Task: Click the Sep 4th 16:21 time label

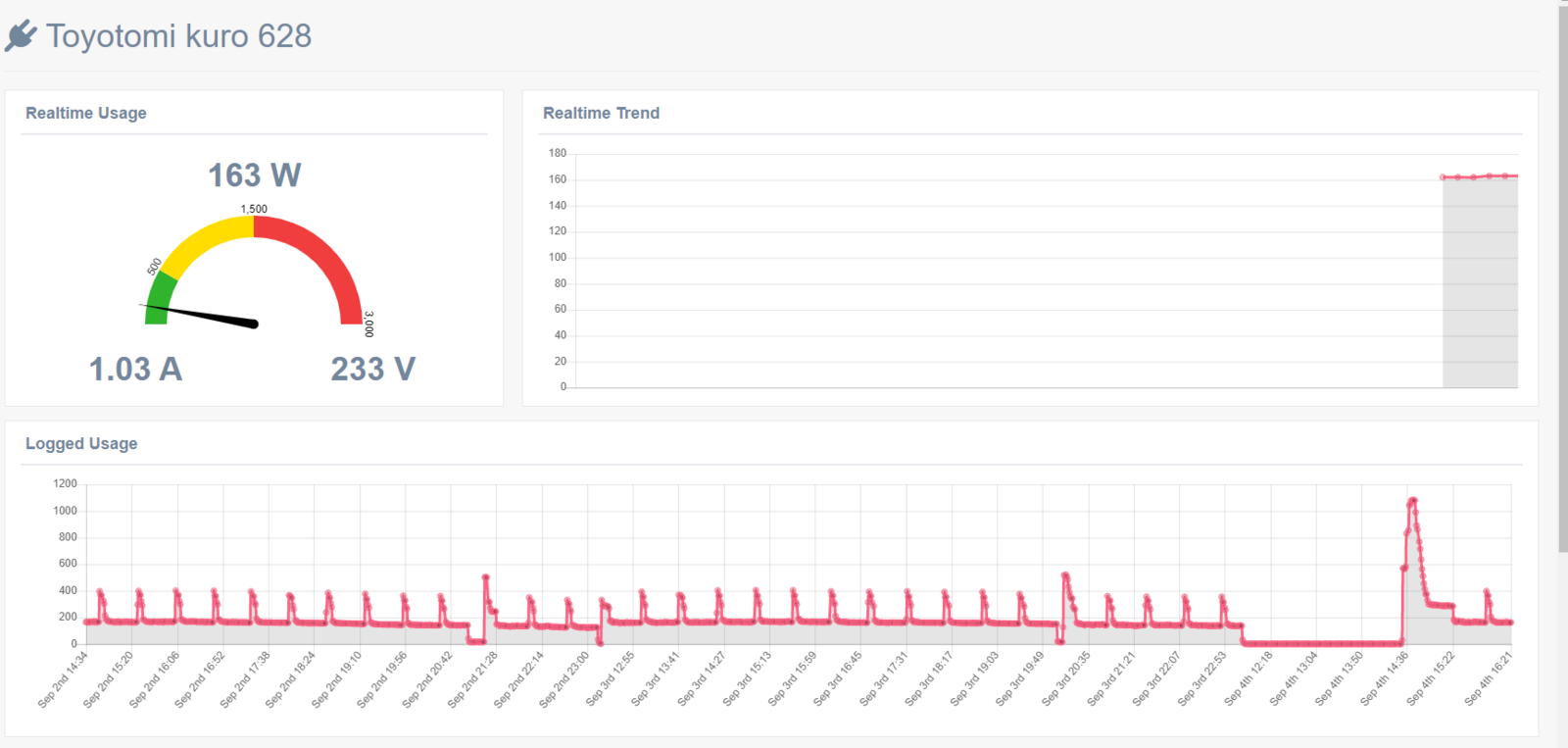Action: point(1488,678)
